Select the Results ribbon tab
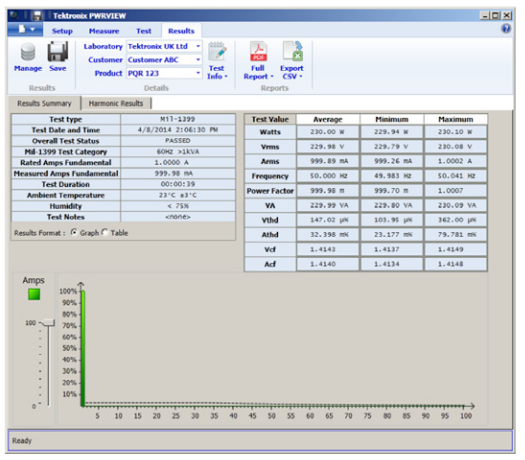Image resolution: width=525 pixels, height=460 pixels. click(x=181, y=31)
